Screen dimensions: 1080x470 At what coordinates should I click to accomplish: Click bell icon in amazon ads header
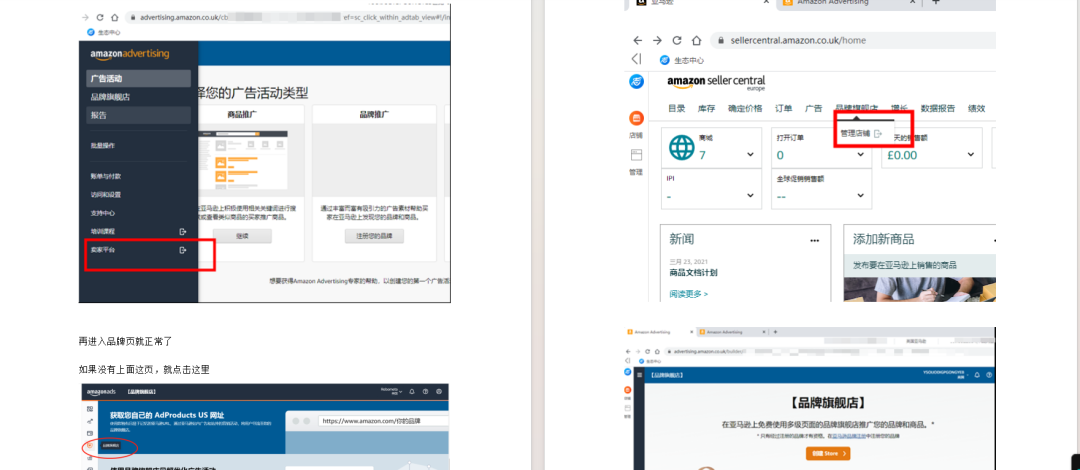[x=412, y=391]
